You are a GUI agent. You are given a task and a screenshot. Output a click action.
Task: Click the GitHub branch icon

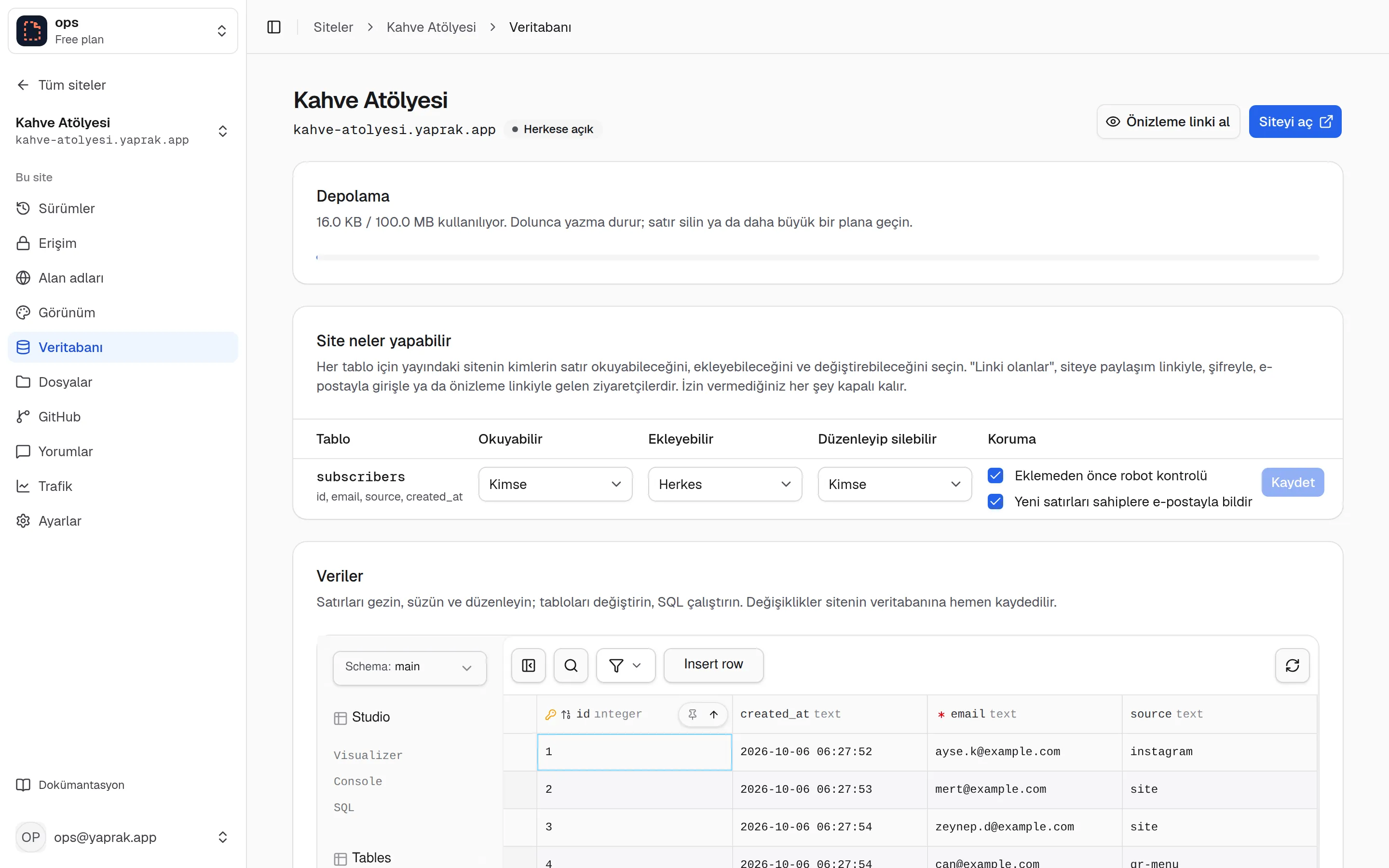23,417
